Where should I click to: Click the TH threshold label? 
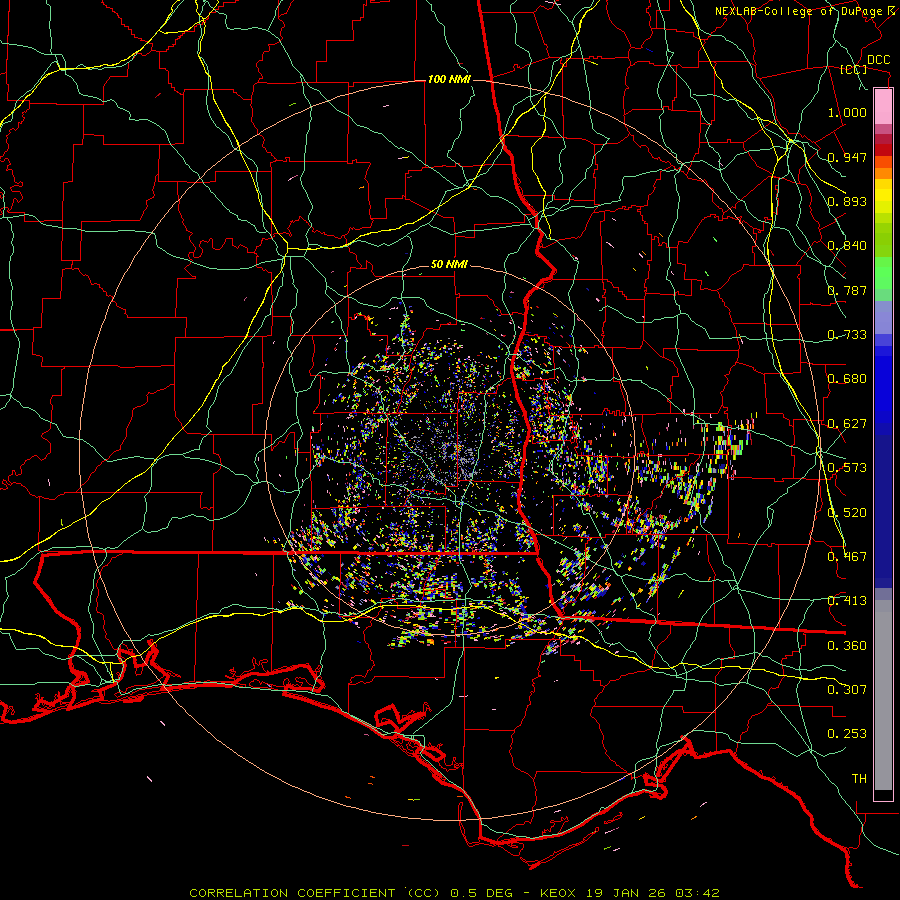pyautogui.click(x=859, y=779)
